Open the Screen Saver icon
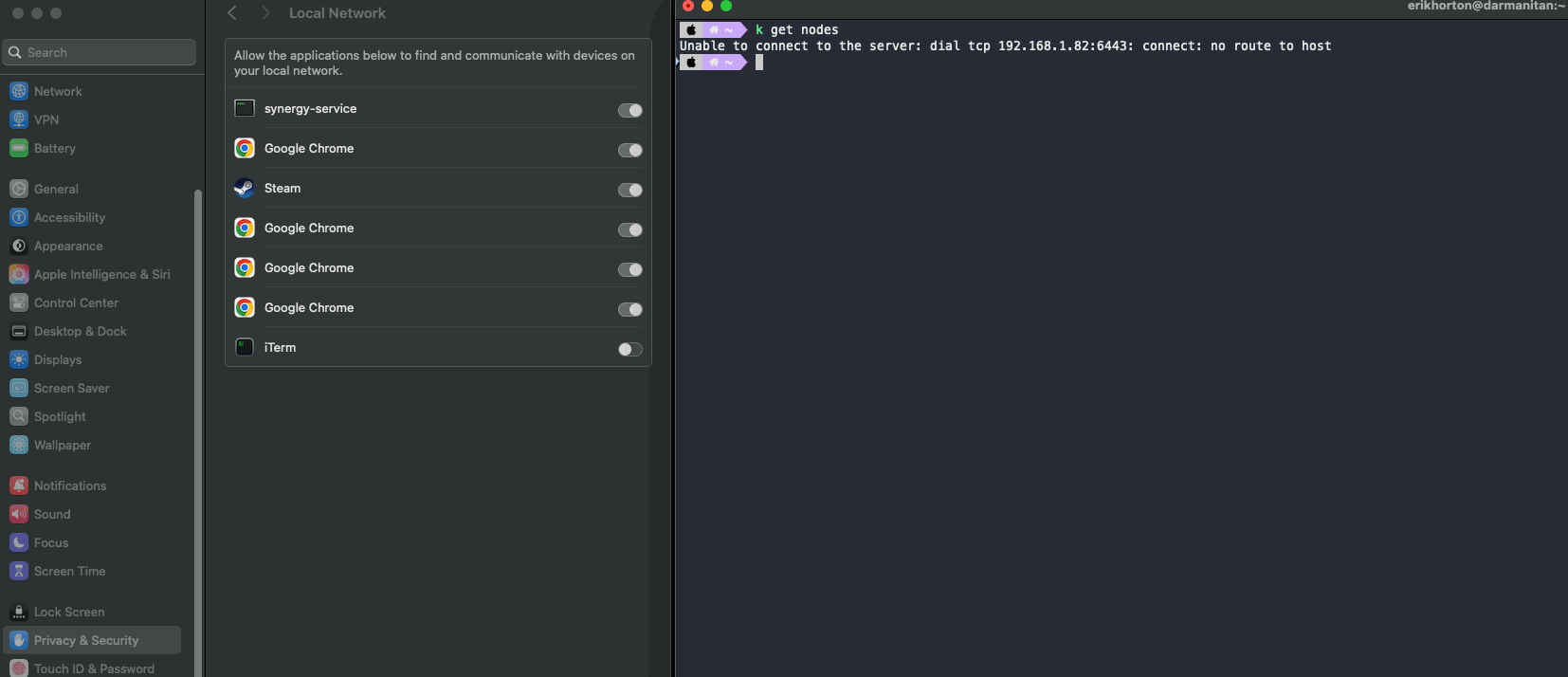The height and width of the screenshot is (677, 1568). [19, 388]
